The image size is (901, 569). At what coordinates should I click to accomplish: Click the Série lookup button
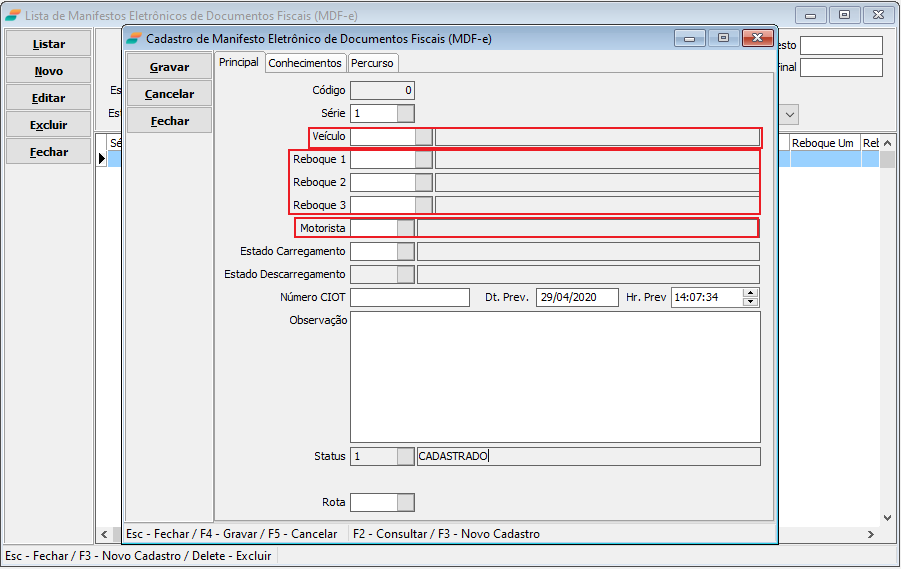(x=405, y=114)
